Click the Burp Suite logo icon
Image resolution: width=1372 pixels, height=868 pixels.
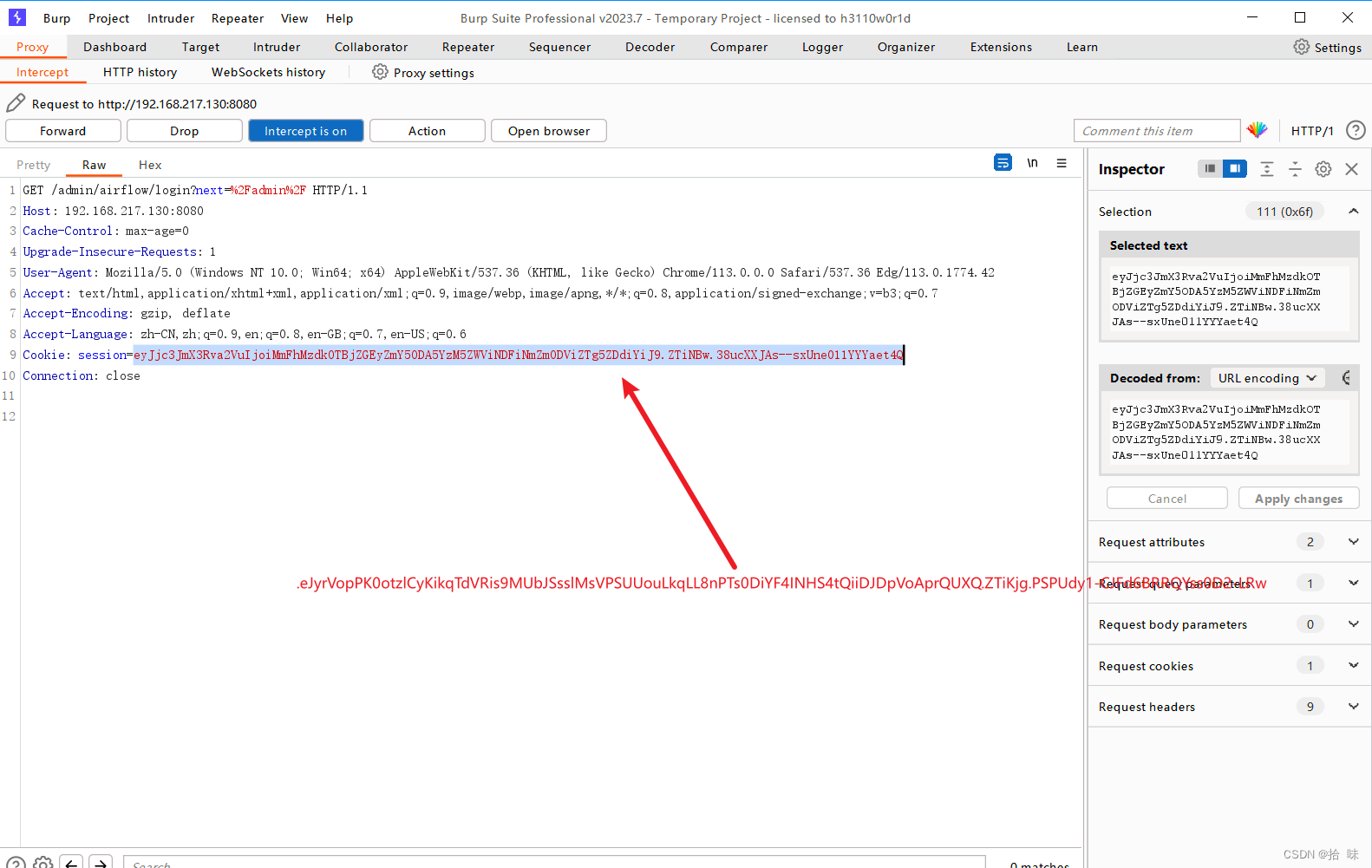click(x=17, y=17)
